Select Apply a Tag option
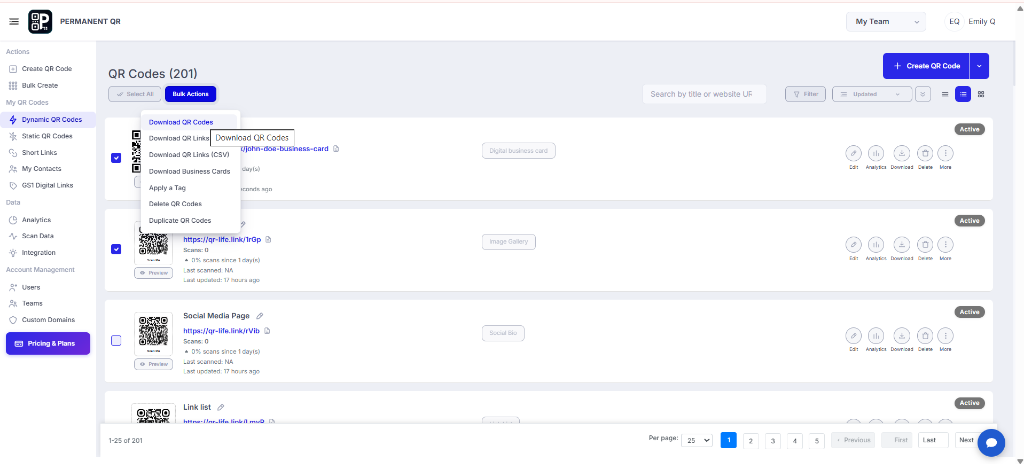The image size is (1024, 464). coord(167,188)
